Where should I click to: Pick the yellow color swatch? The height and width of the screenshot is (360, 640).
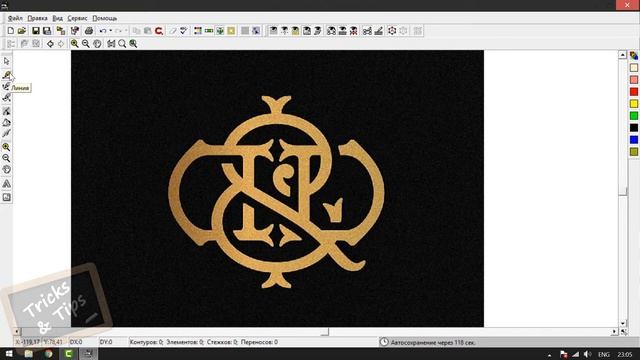633,104
